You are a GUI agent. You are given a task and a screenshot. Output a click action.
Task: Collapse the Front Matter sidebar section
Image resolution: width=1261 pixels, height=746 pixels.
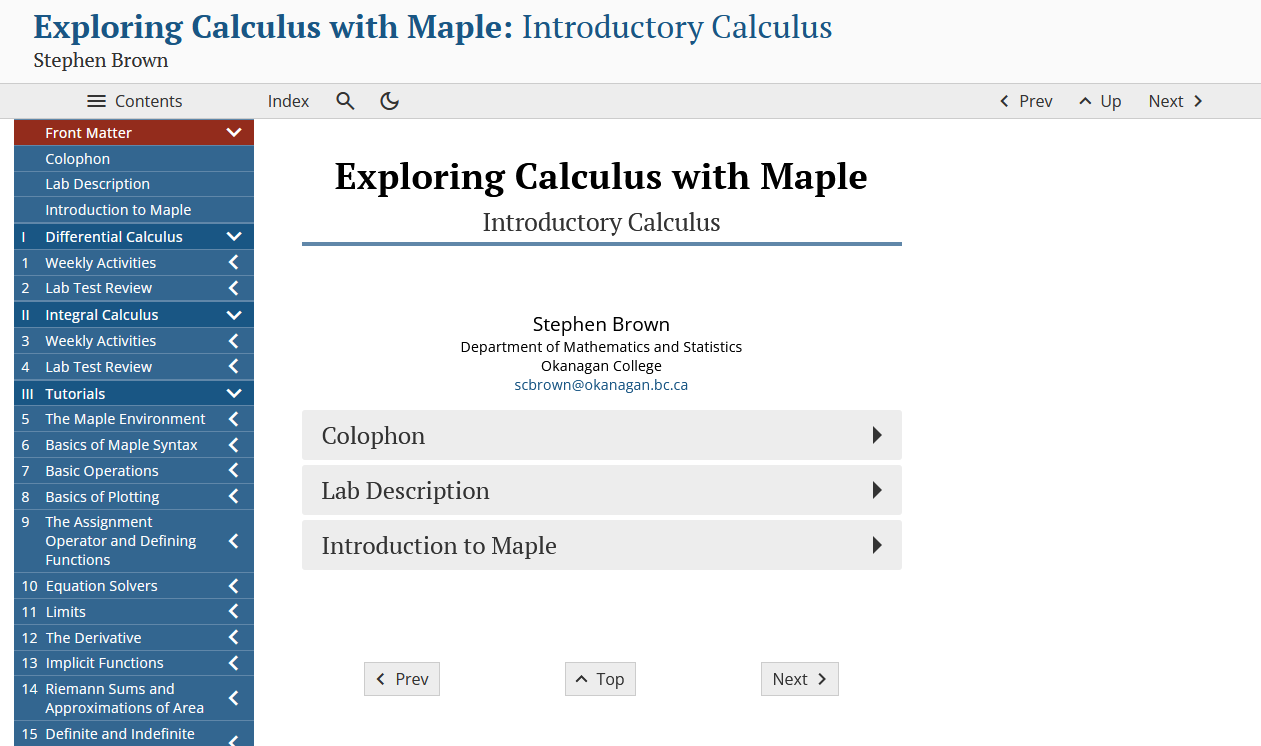pos(234,133)
